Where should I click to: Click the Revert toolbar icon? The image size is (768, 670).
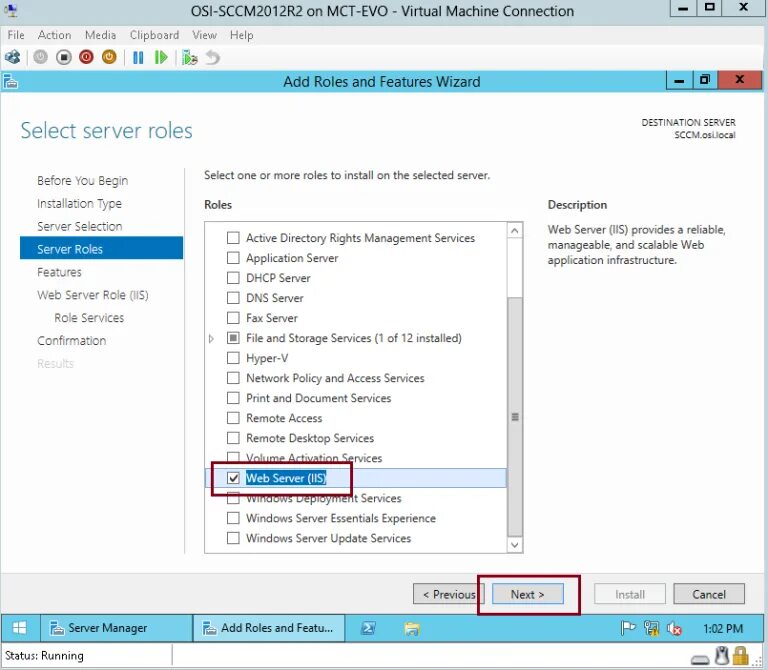click(213, 57)
